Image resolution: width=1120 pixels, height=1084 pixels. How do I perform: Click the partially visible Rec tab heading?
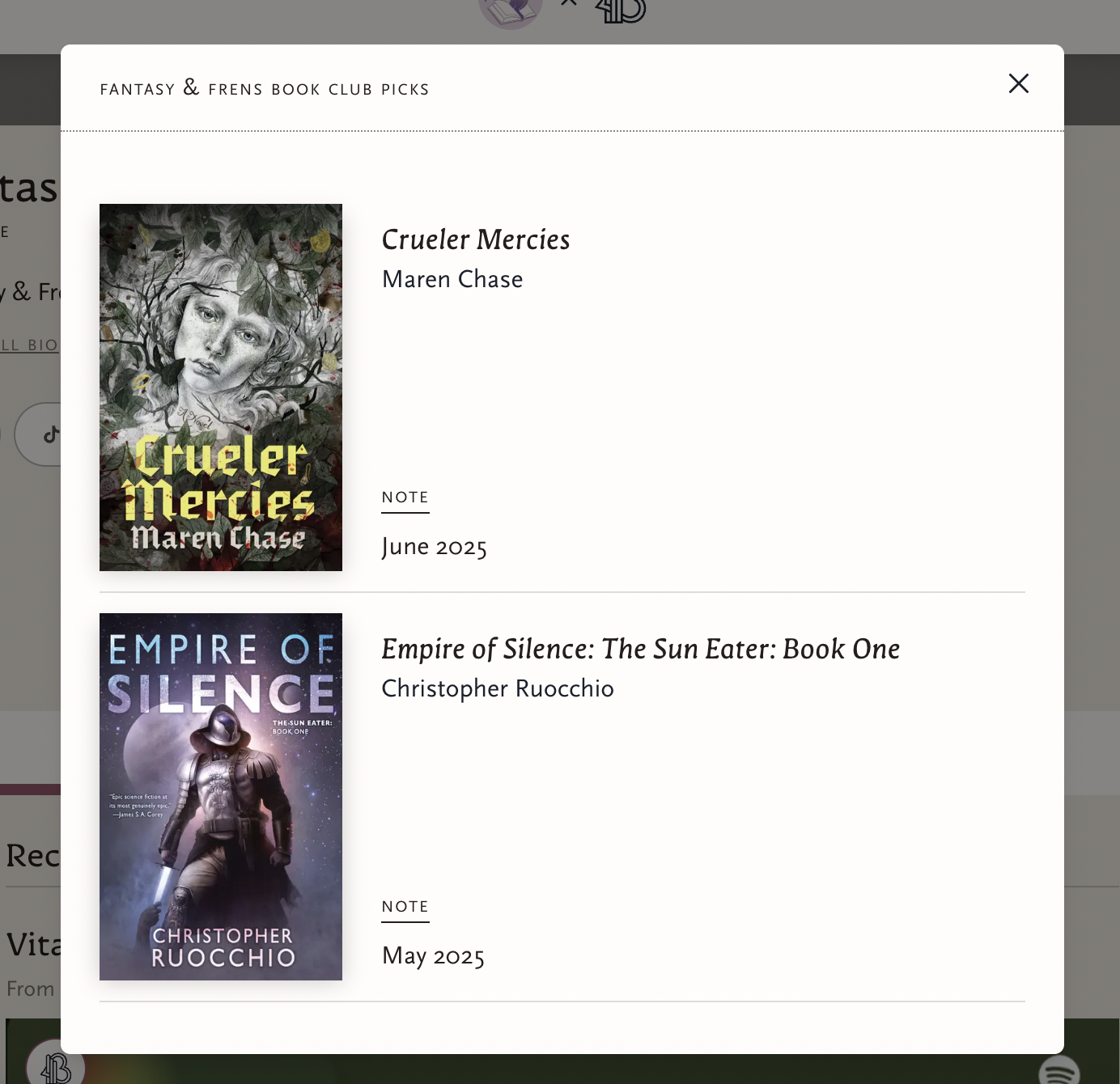(33, 856)
